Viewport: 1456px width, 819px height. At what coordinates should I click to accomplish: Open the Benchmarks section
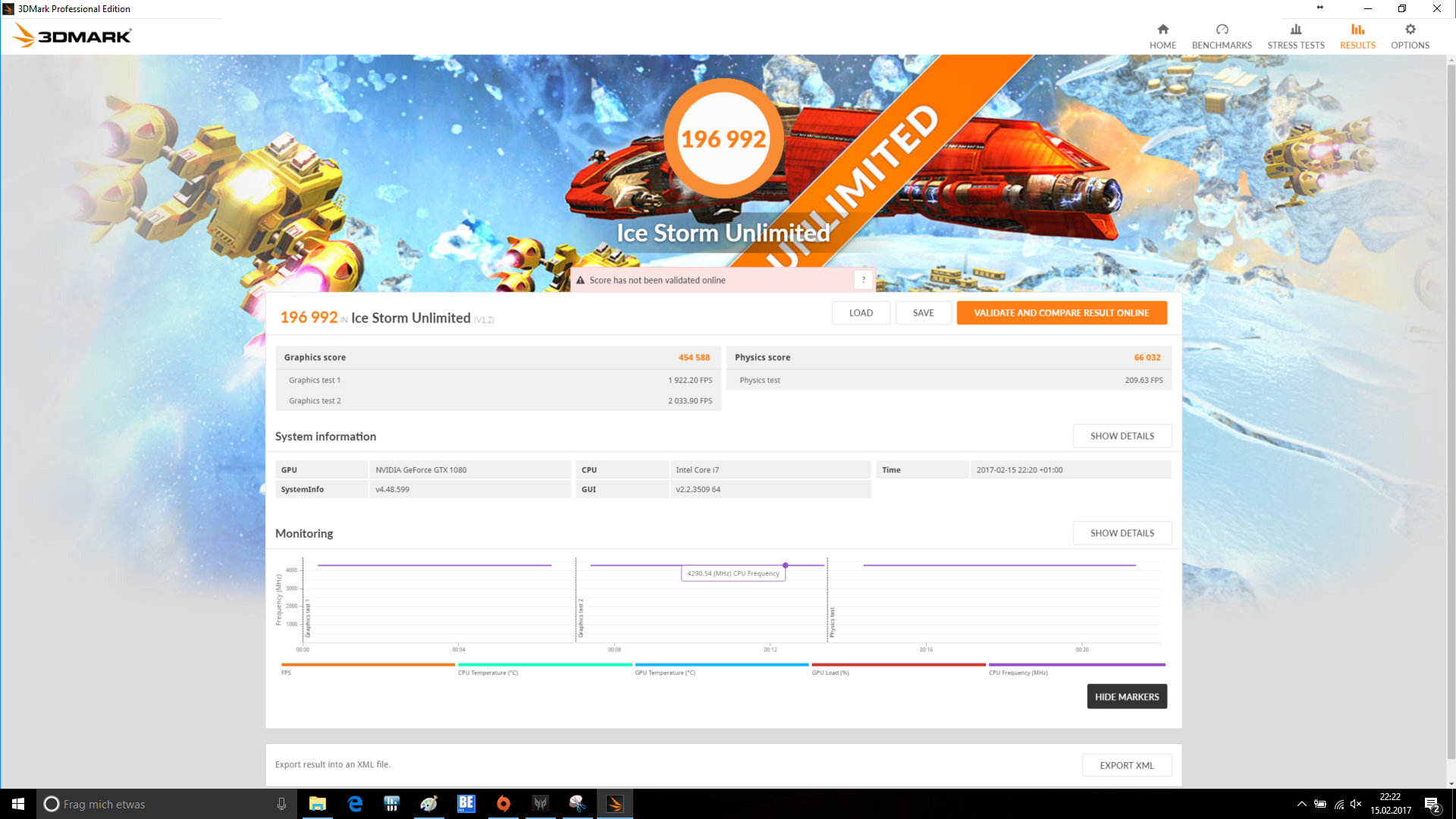pos(1222,36)
